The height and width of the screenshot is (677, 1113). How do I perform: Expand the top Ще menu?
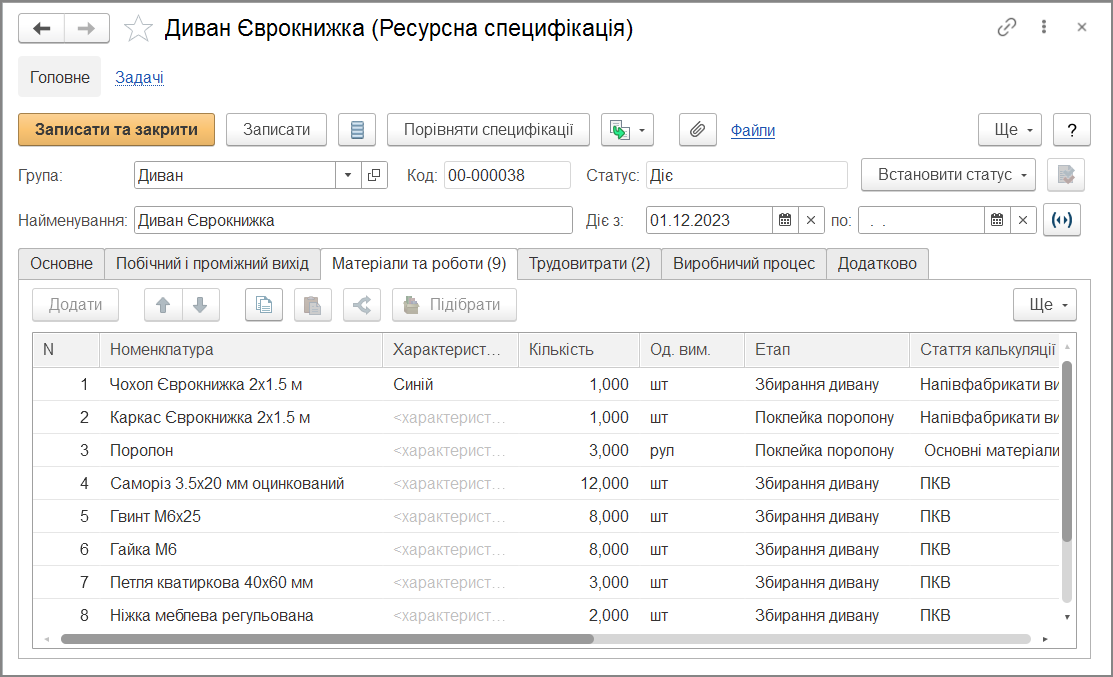pos(1010,130)
